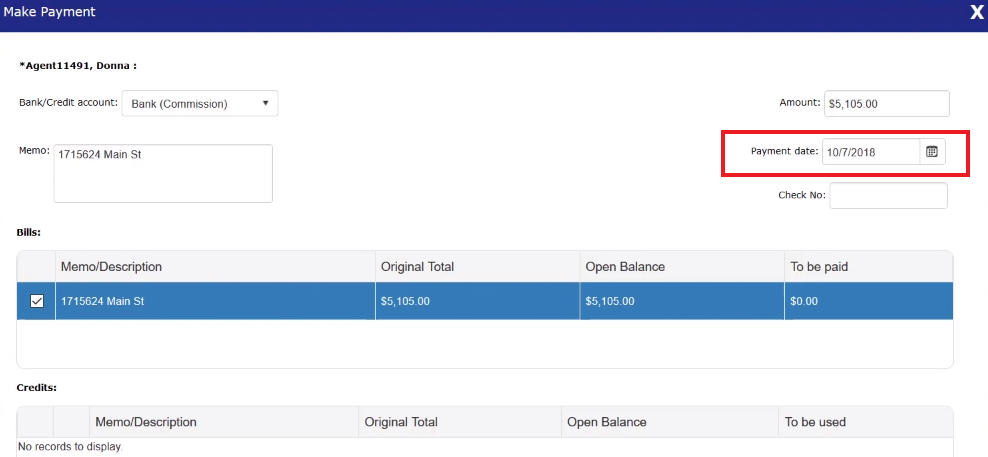Uncheck the 1715624 Main St bill checkbox

pos(37,301)
